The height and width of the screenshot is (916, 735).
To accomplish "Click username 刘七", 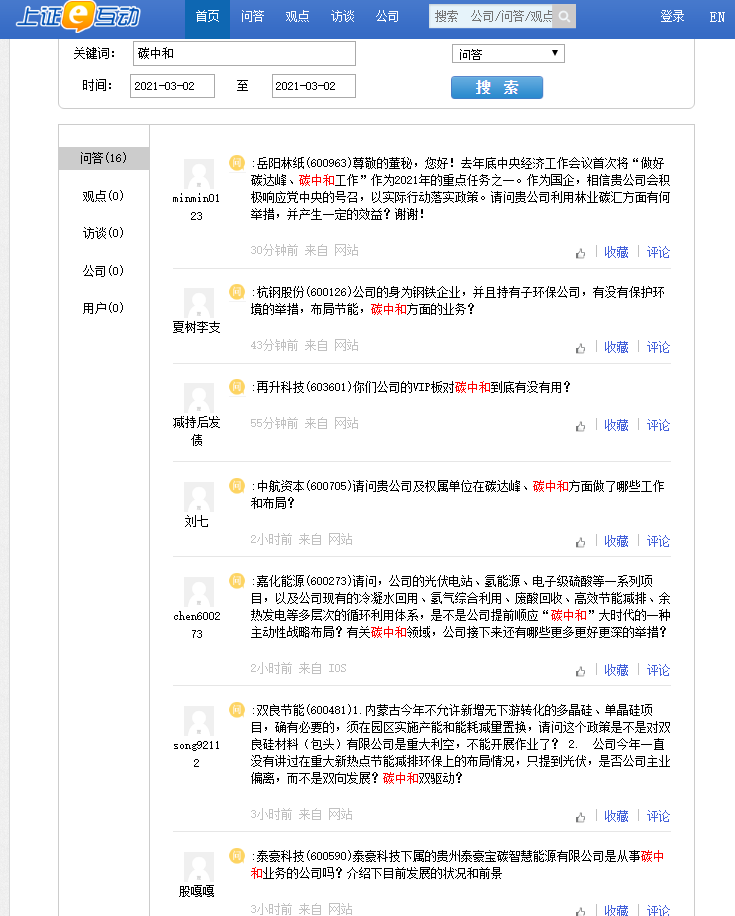I will point(196,522).
